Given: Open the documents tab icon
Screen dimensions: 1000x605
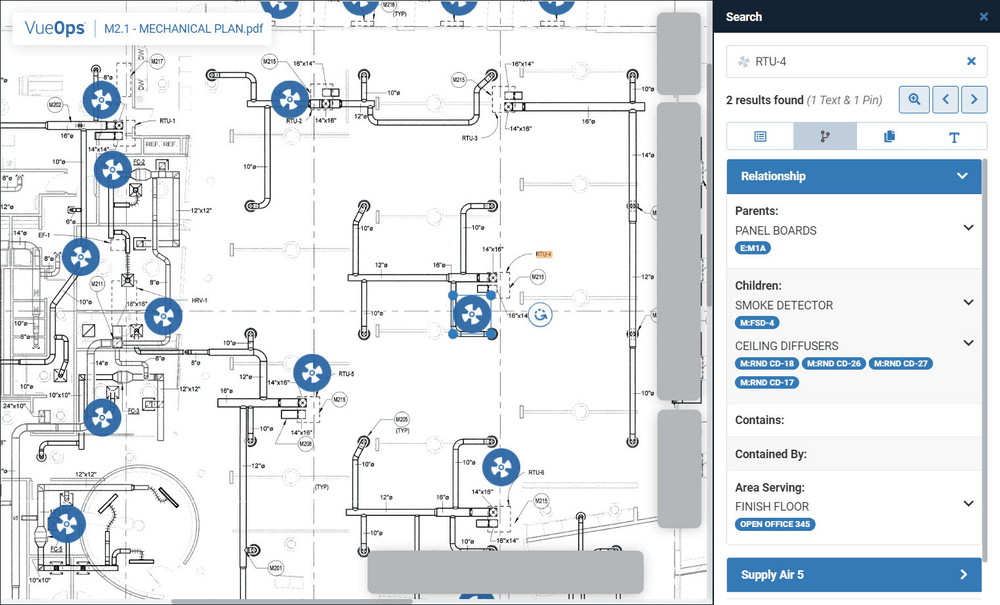Looking at the screenshot, I should pyautogui.click(x=889, y=137).
